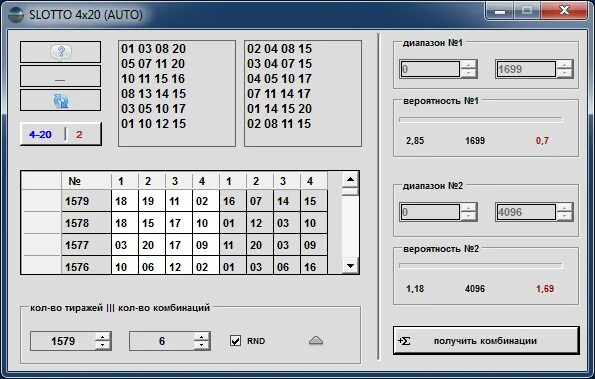Click the value 1,18 under вероятность №2
Image resolution: width=595 pixels, height=379 pixels.
[x=415, y=289]
